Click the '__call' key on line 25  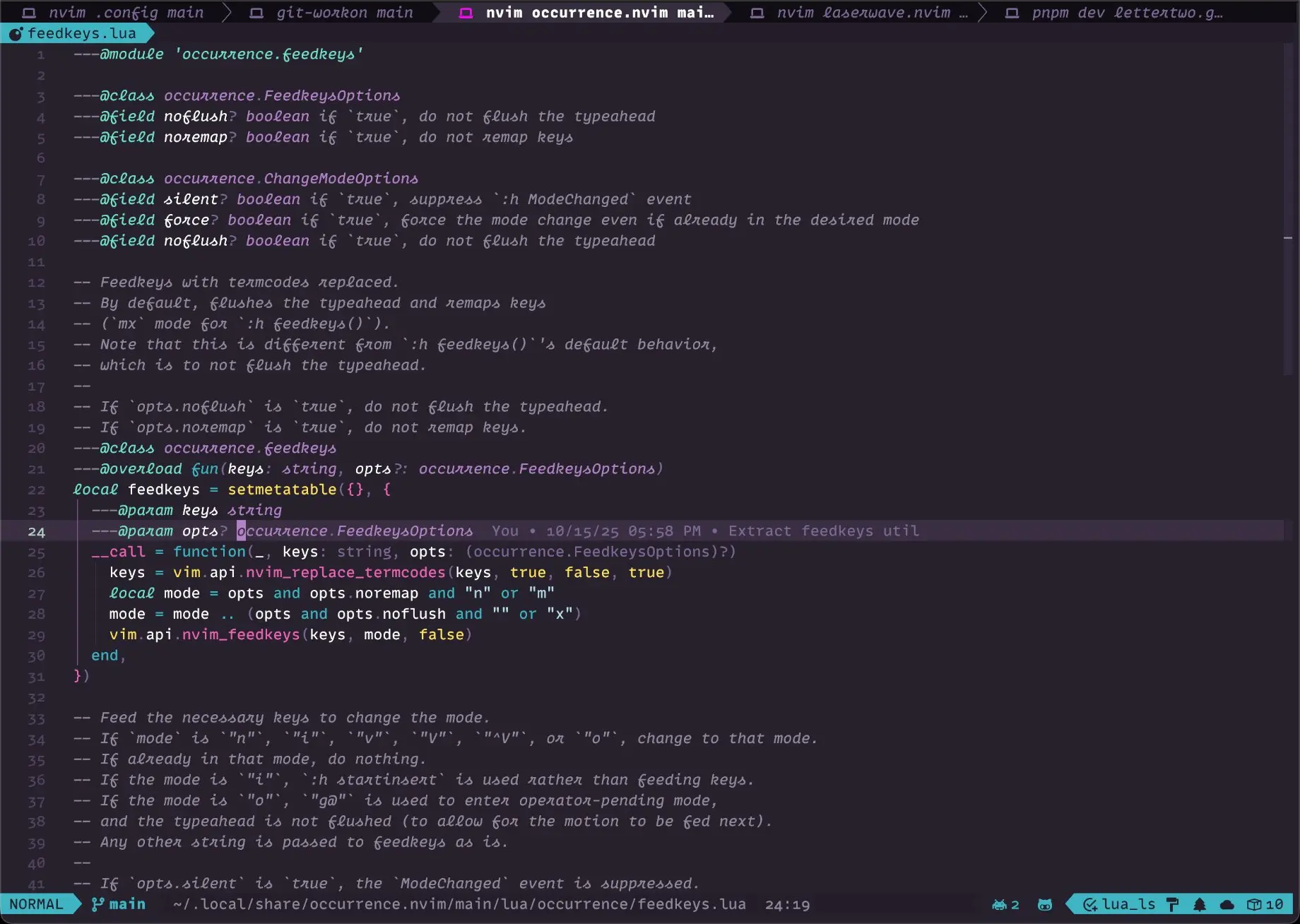point(118,552)
